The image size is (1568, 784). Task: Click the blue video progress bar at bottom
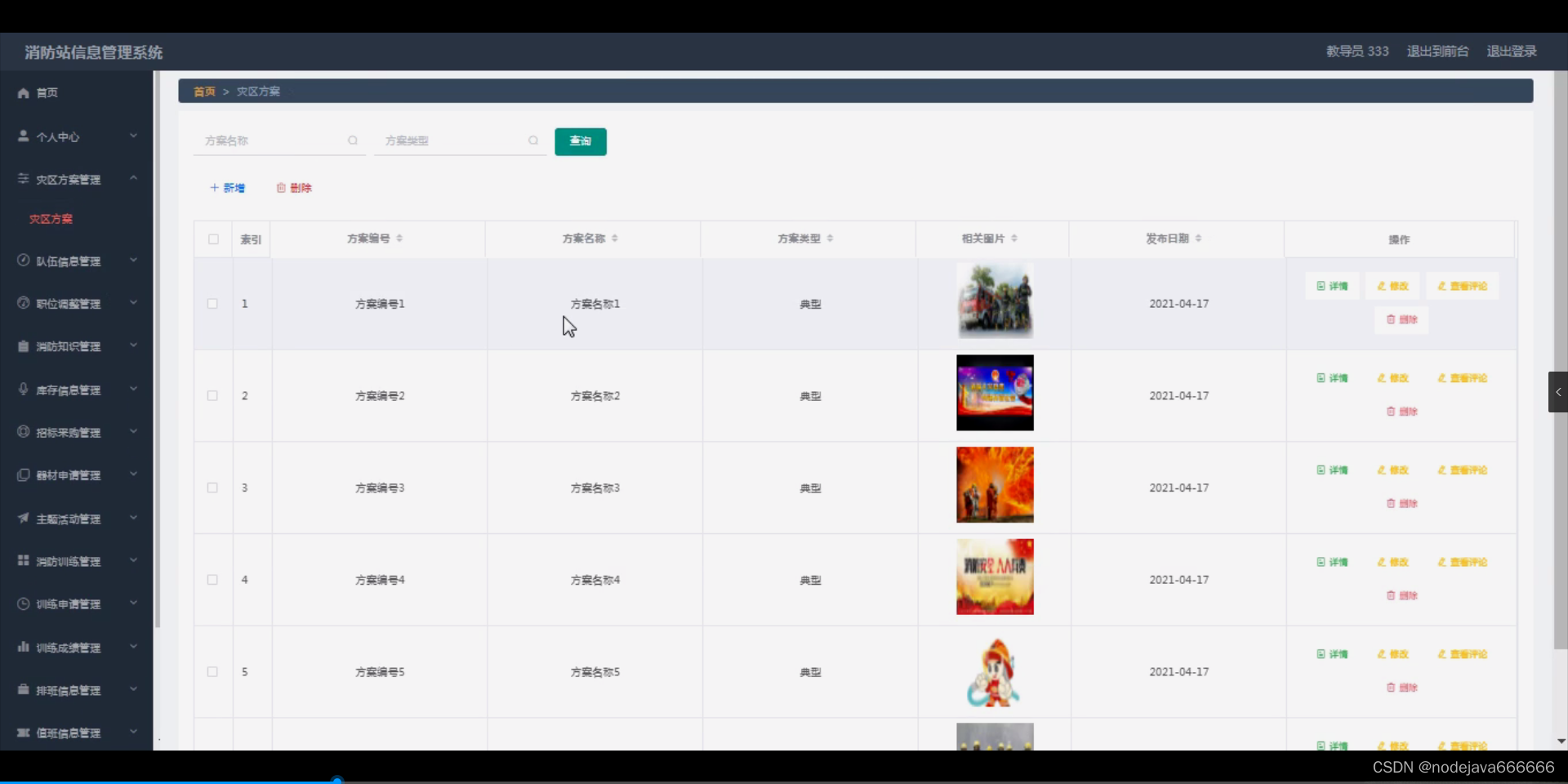[x=168, y=782]
